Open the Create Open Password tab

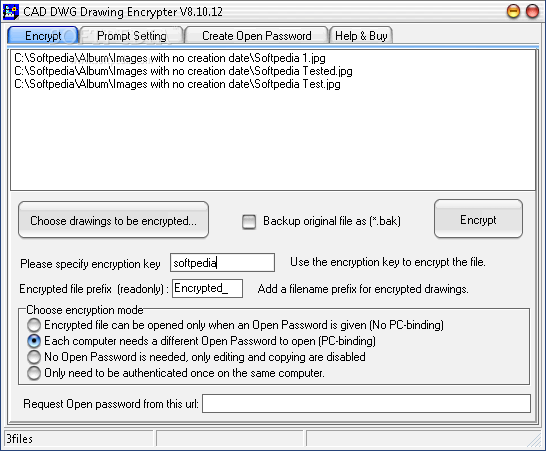click(257, 36)
